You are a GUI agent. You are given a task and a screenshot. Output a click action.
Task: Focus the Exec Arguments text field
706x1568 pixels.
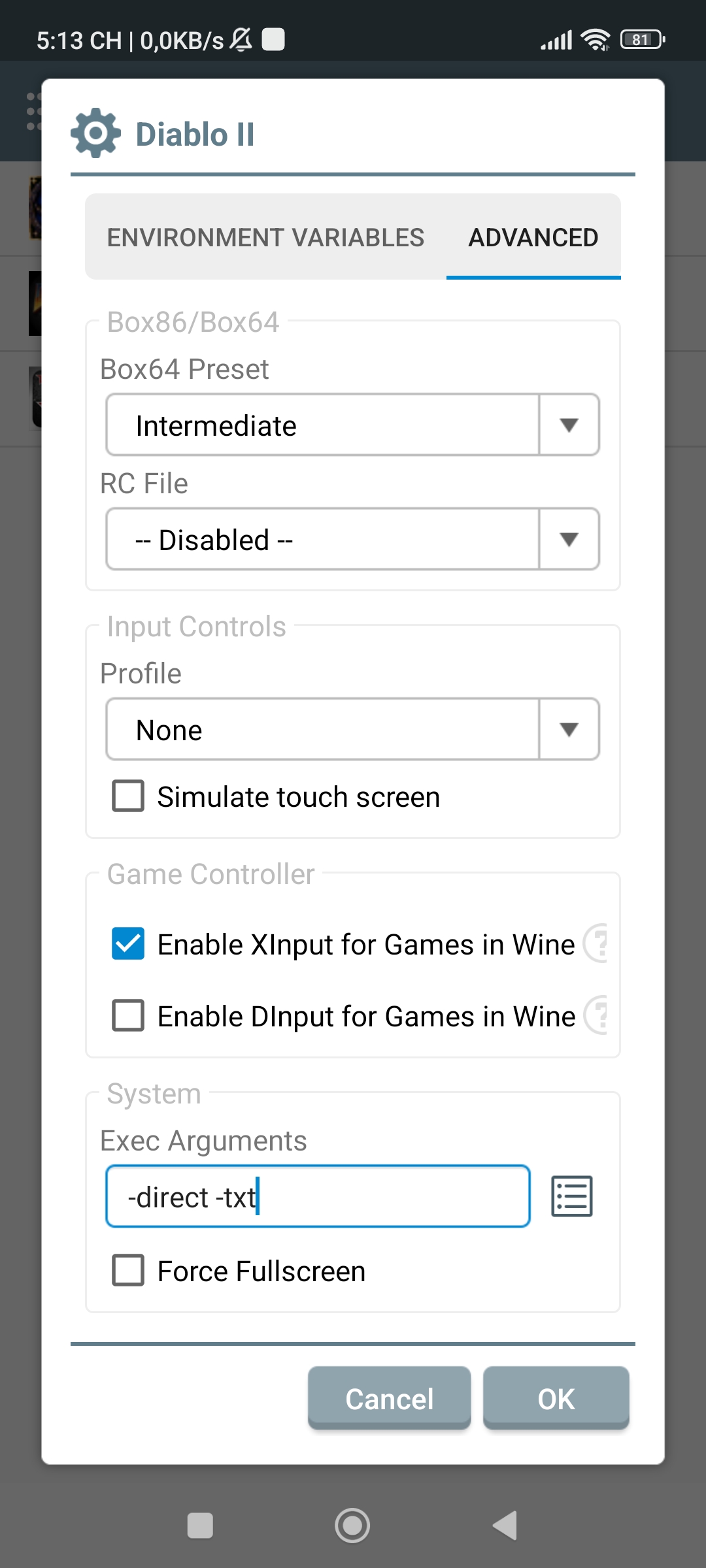point(318,1197)
